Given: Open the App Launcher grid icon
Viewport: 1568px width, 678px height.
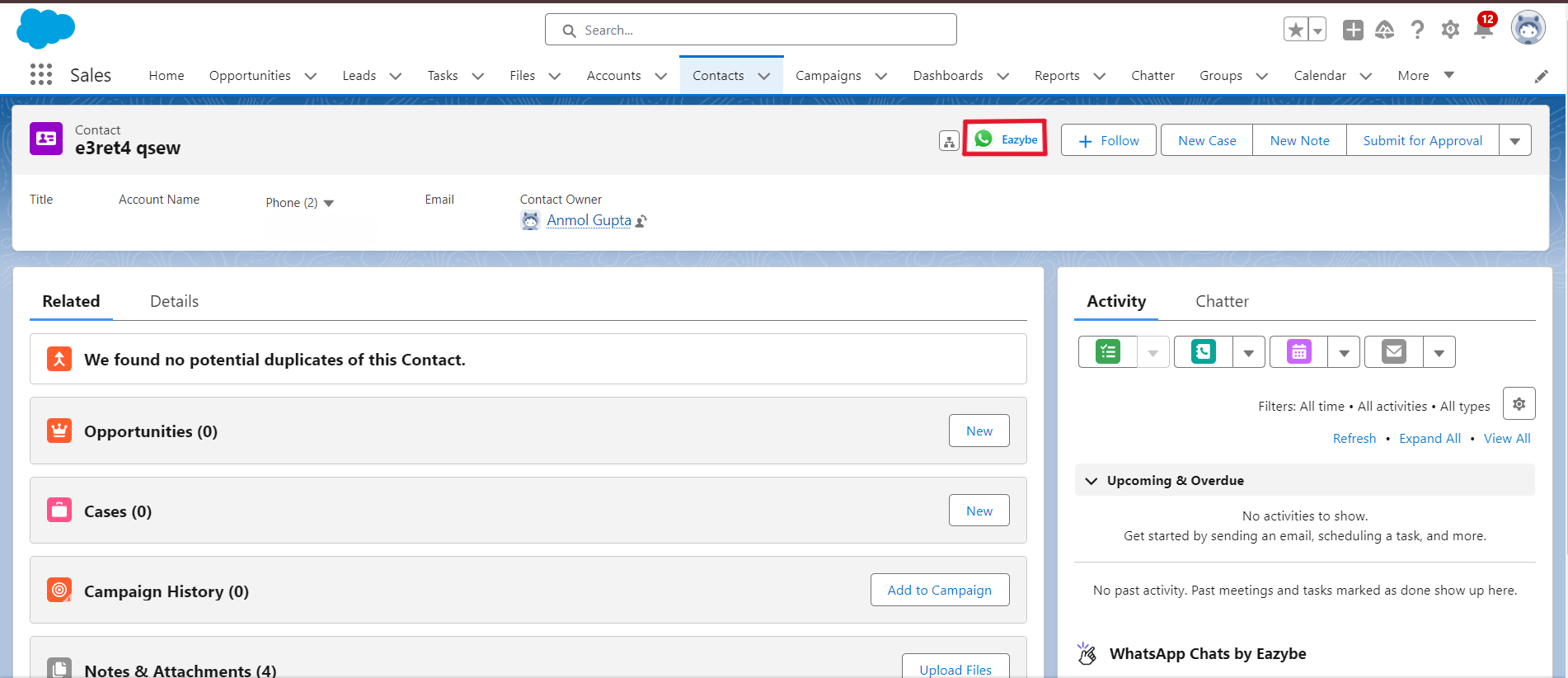Looking at the screenshot, I should click(x=41, y=75).
